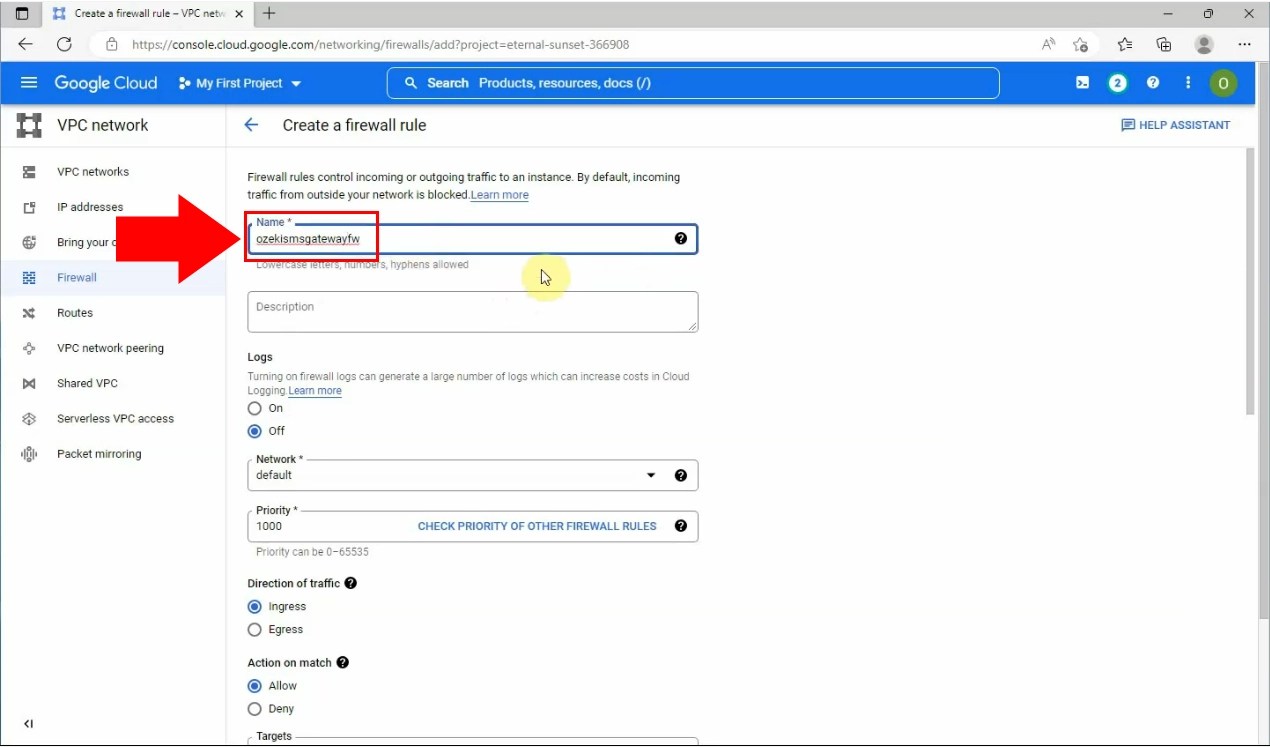Collapse the left navigation panel
The height and width of the screenshot is (747, 1270).
pos(28,723)
